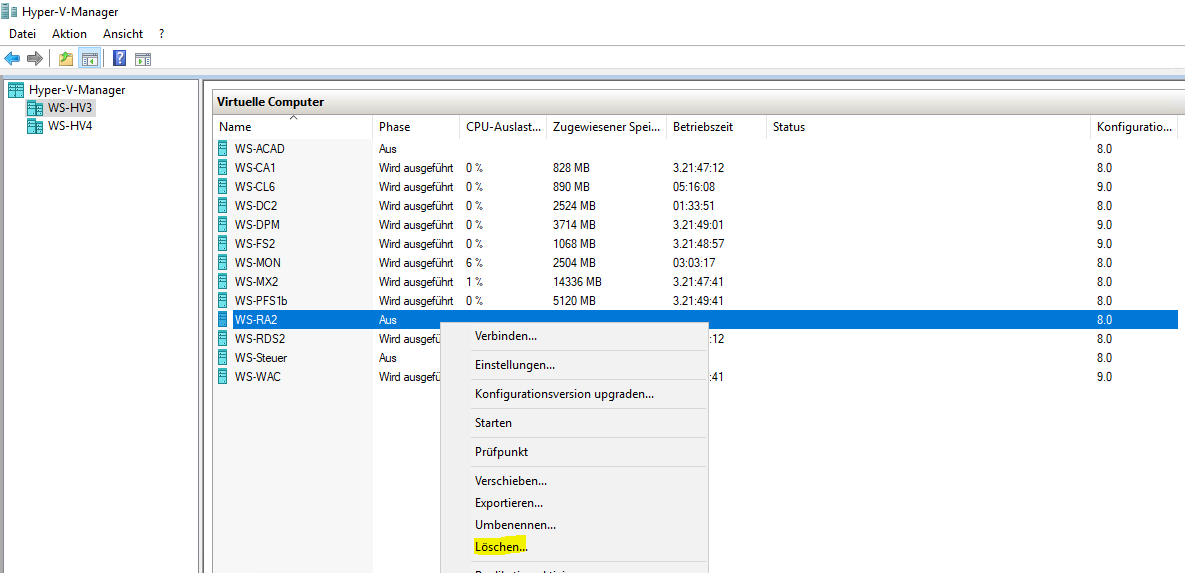Click the VM icon beside WS-FS2
The width and height of the screenshot is (1185, 573).
[223, 243]
